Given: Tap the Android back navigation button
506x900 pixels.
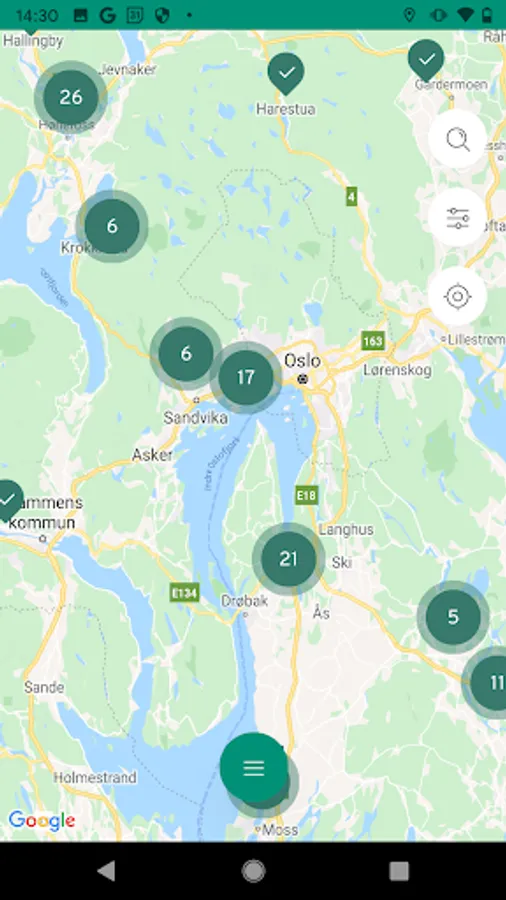Looking at the screenshot, I should click(x=106, y=871).
